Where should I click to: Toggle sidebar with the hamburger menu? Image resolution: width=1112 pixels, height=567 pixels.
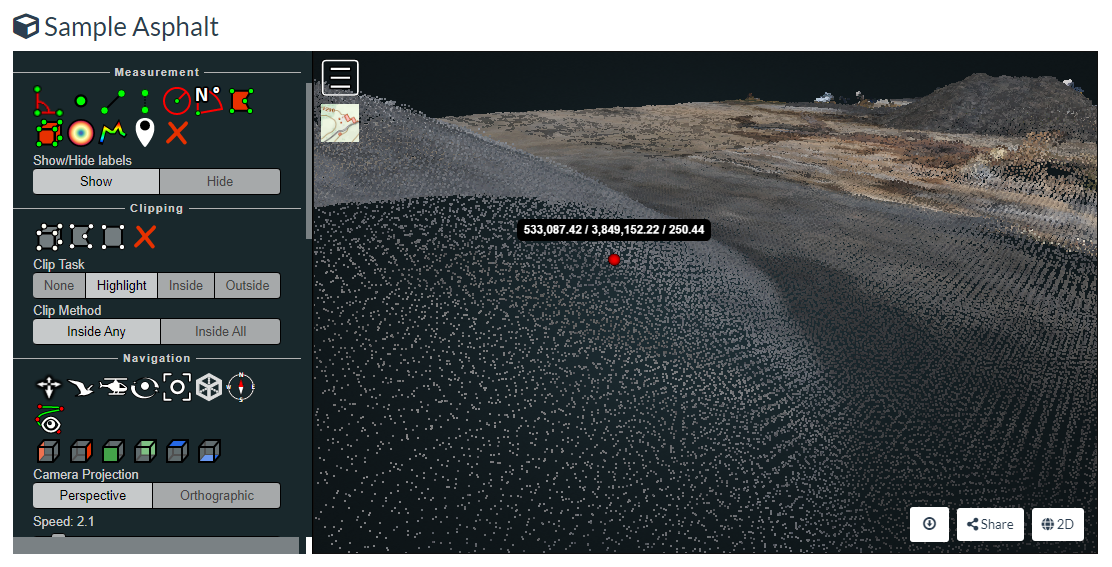coord(340,77)
